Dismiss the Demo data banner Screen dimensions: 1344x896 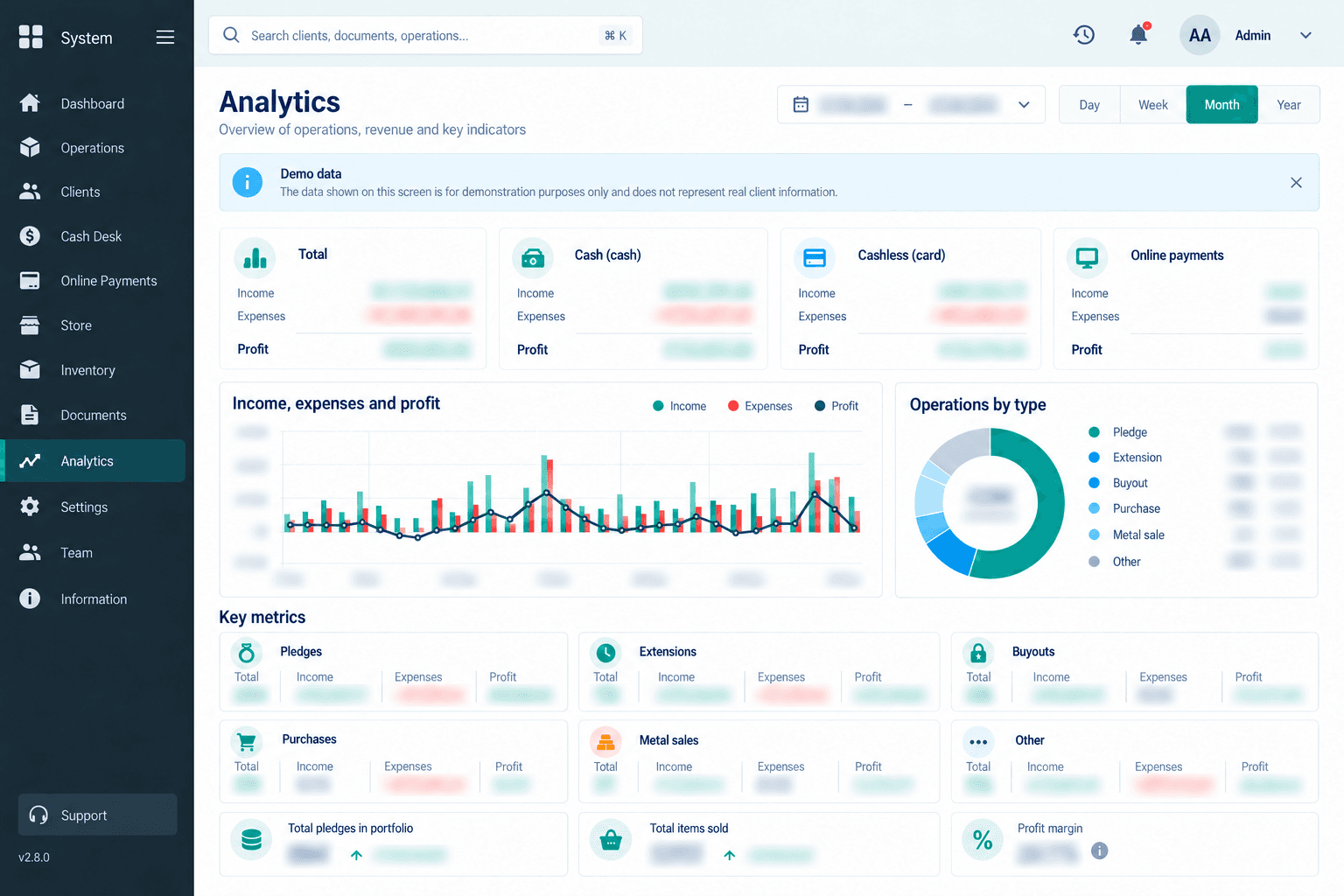[x=1296, y=182]
